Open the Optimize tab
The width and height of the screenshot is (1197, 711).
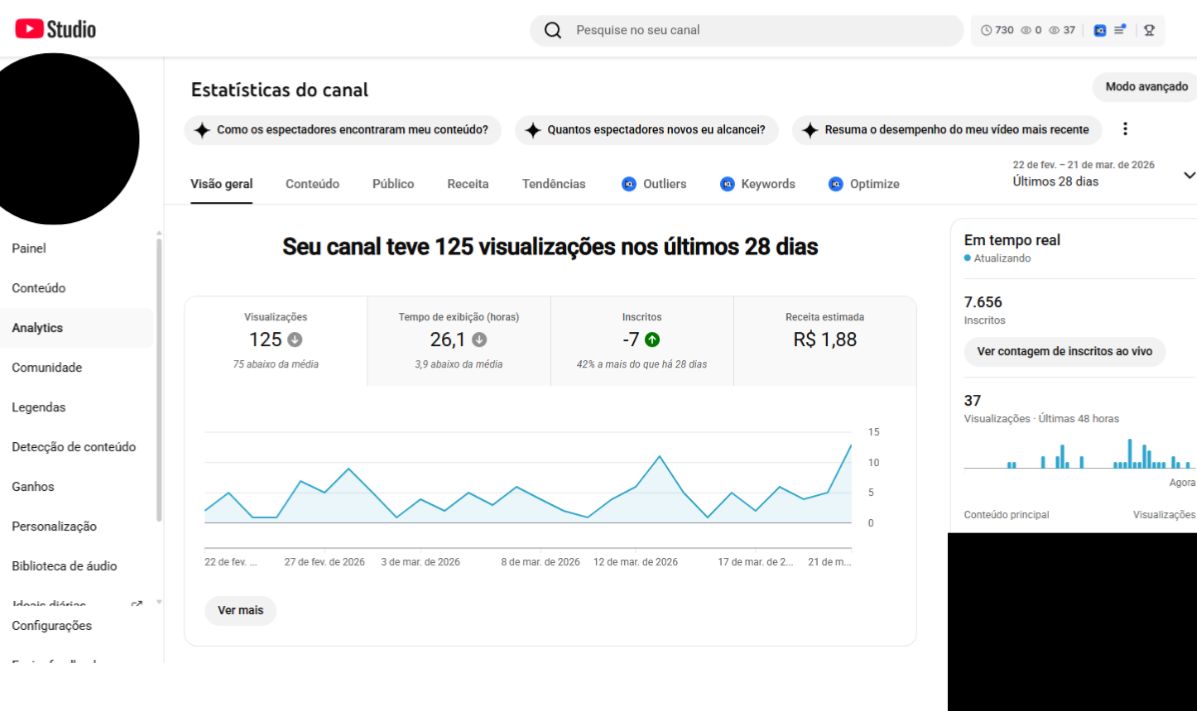[863, 184]
